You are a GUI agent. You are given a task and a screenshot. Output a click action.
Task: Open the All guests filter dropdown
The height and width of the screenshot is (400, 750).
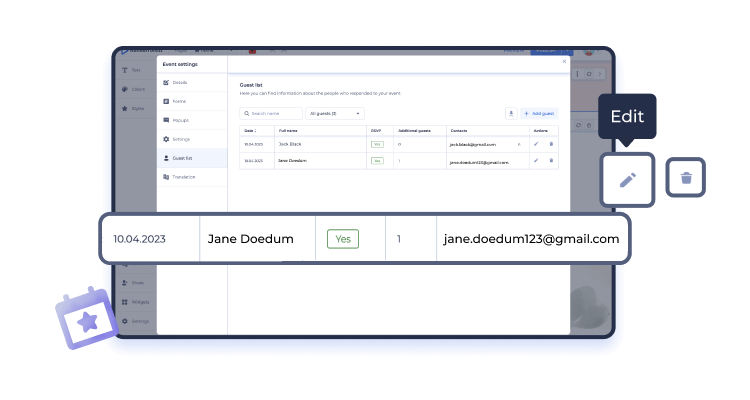click(335, 114)
